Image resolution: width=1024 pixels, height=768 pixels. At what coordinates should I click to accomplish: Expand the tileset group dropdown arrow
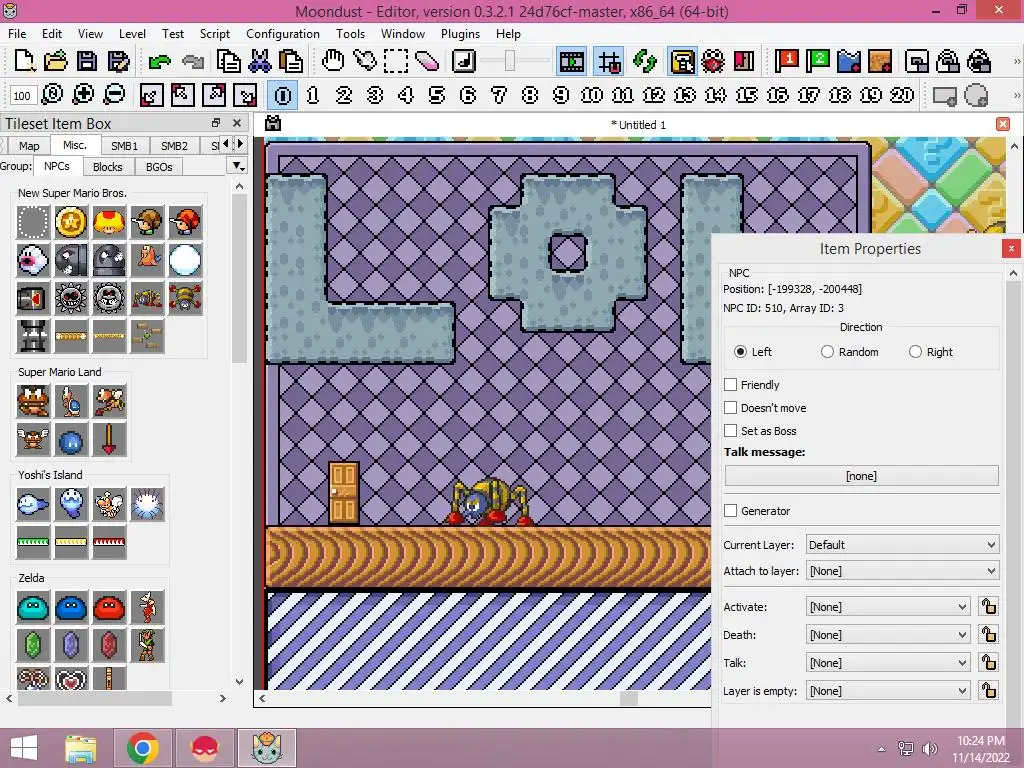pos(238,167)
